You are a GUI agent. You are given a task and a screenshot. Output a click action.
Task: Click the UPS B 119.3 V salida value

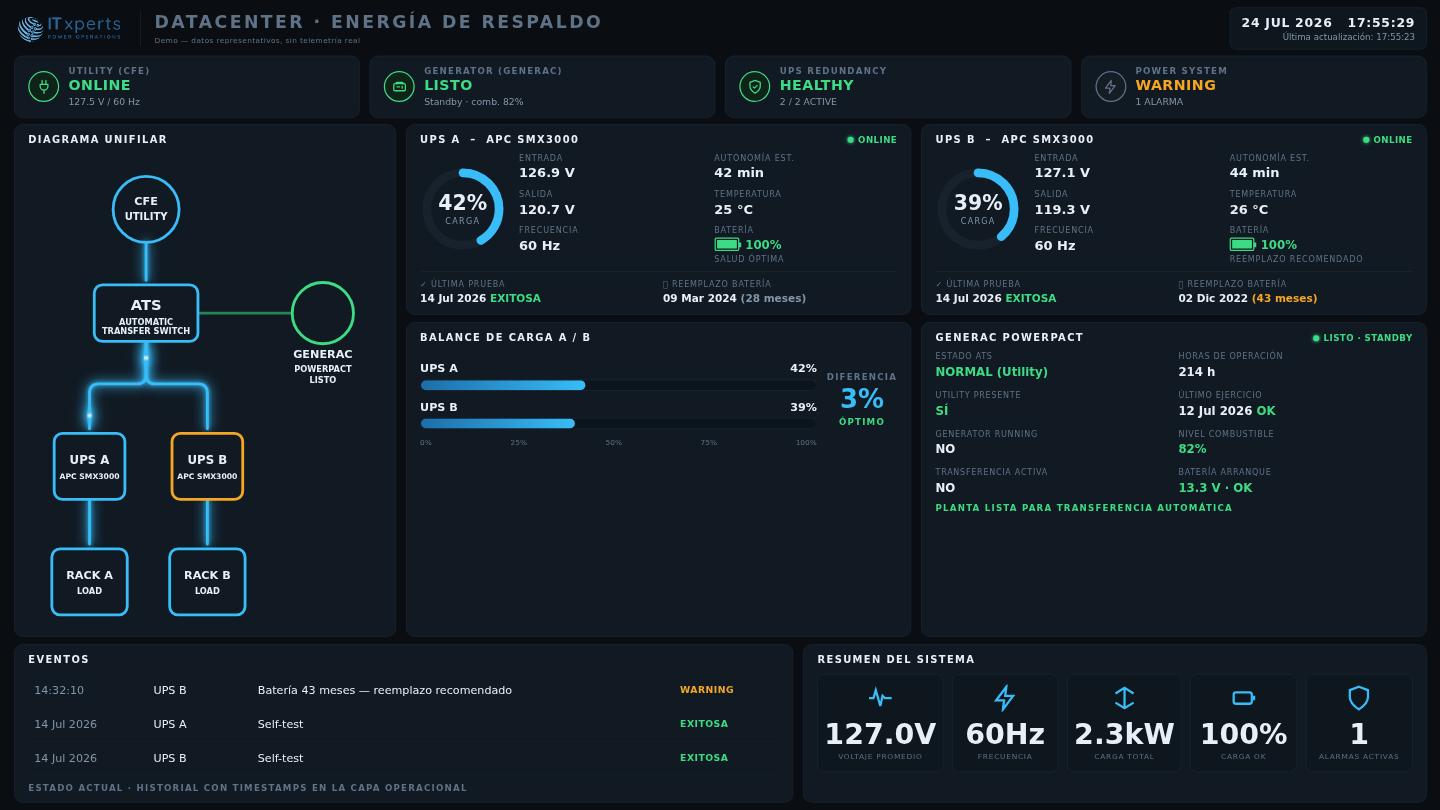point(1062,210)
